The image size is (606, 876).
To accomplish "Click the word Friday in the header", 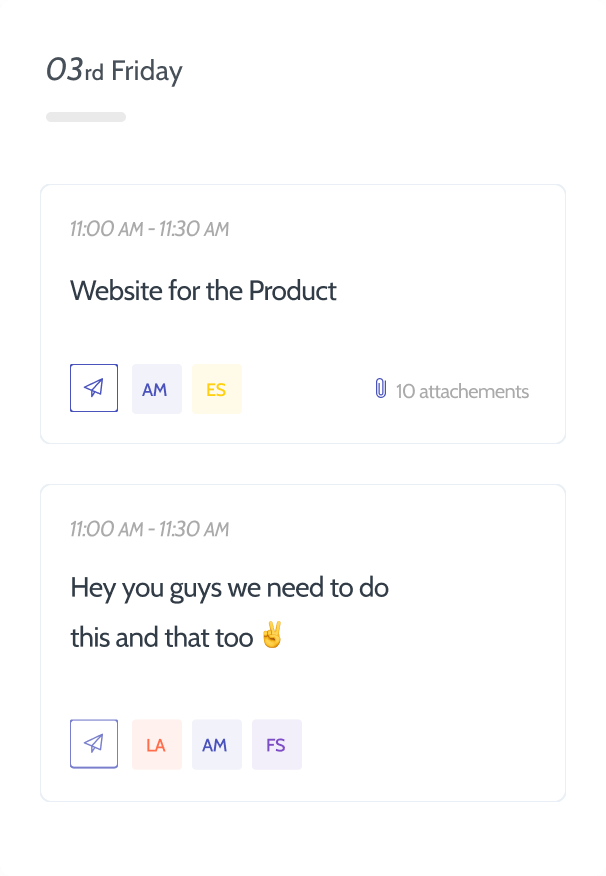I will (x=147, y=72).
